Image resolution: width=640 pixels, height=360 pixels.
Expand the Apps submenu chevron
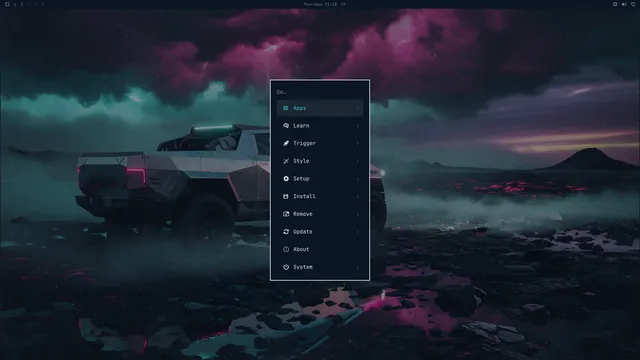[x=358, y=108]
